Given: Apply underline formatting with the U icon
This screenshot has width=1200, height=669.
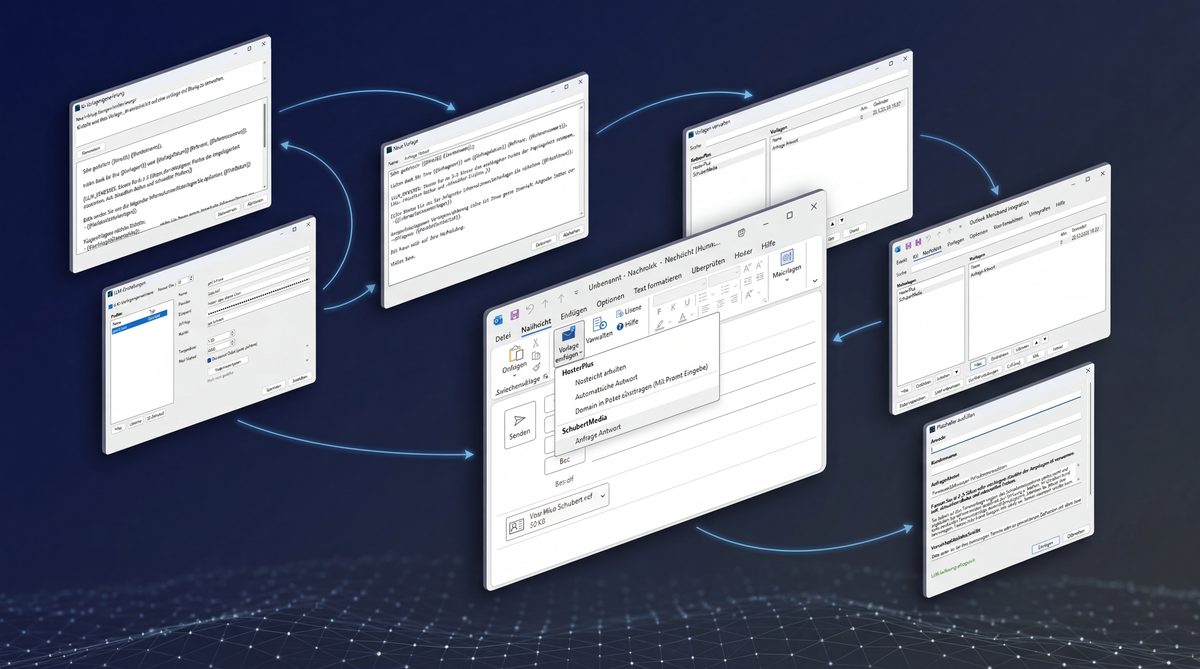Looking at the screenshot, I should click(686, 305).
